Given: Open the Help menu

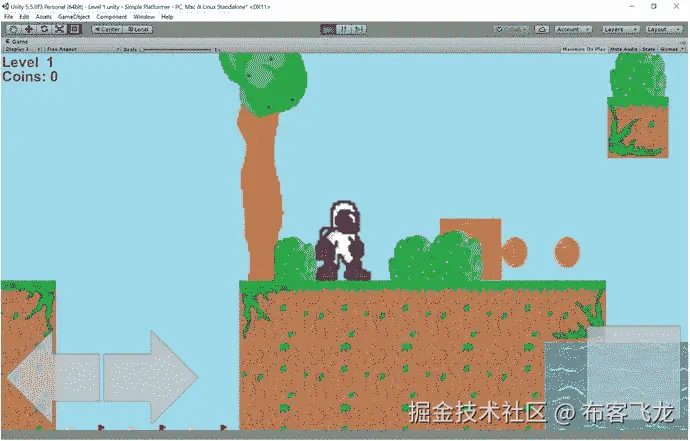Looking at the screenshot, I should pyautogui.click(x=167, y=17).
